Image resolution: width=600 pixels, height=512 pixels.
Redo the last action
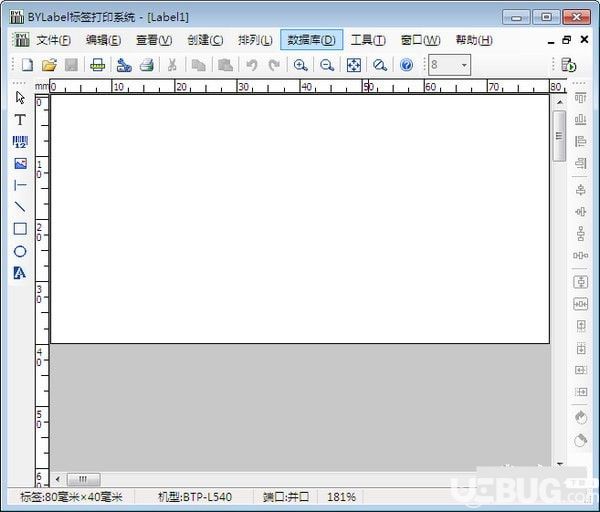click(274, 65)
